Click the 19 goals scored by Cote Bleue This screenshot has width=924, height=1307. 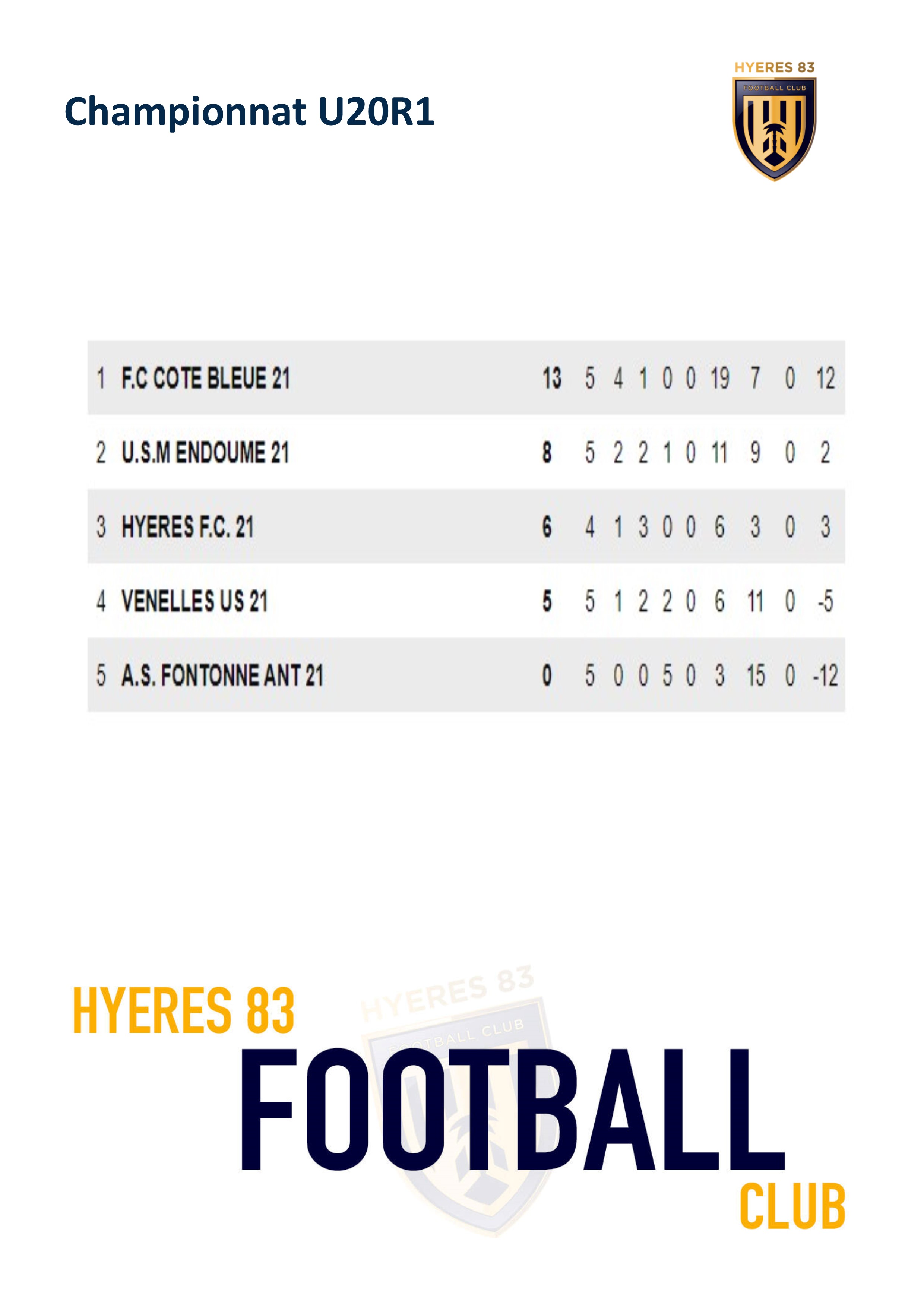719,378
